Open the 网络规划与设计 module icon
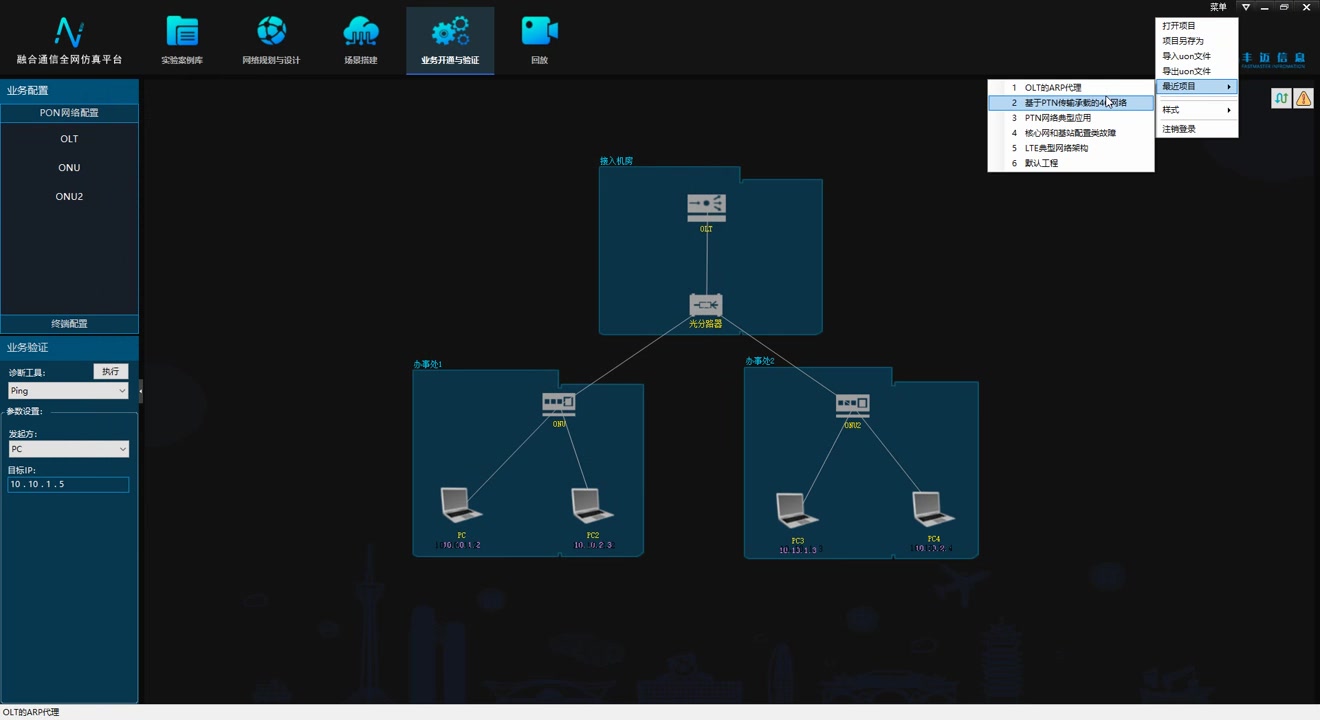The height and width of the screenshot is (720, 1320). point(271,32)
